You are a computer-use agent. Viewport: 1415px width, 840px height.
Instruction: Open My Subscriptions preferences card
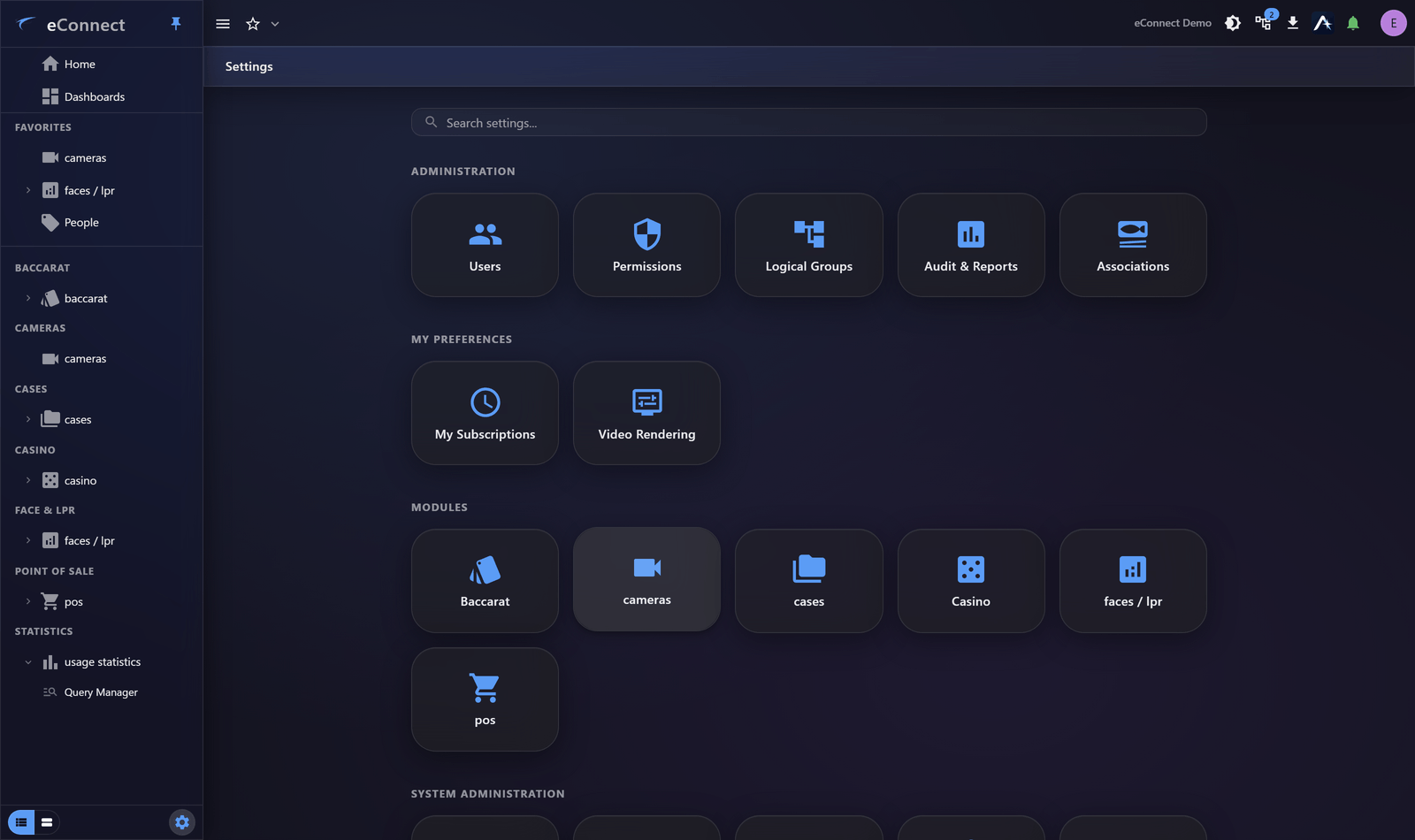pos(485,413)
